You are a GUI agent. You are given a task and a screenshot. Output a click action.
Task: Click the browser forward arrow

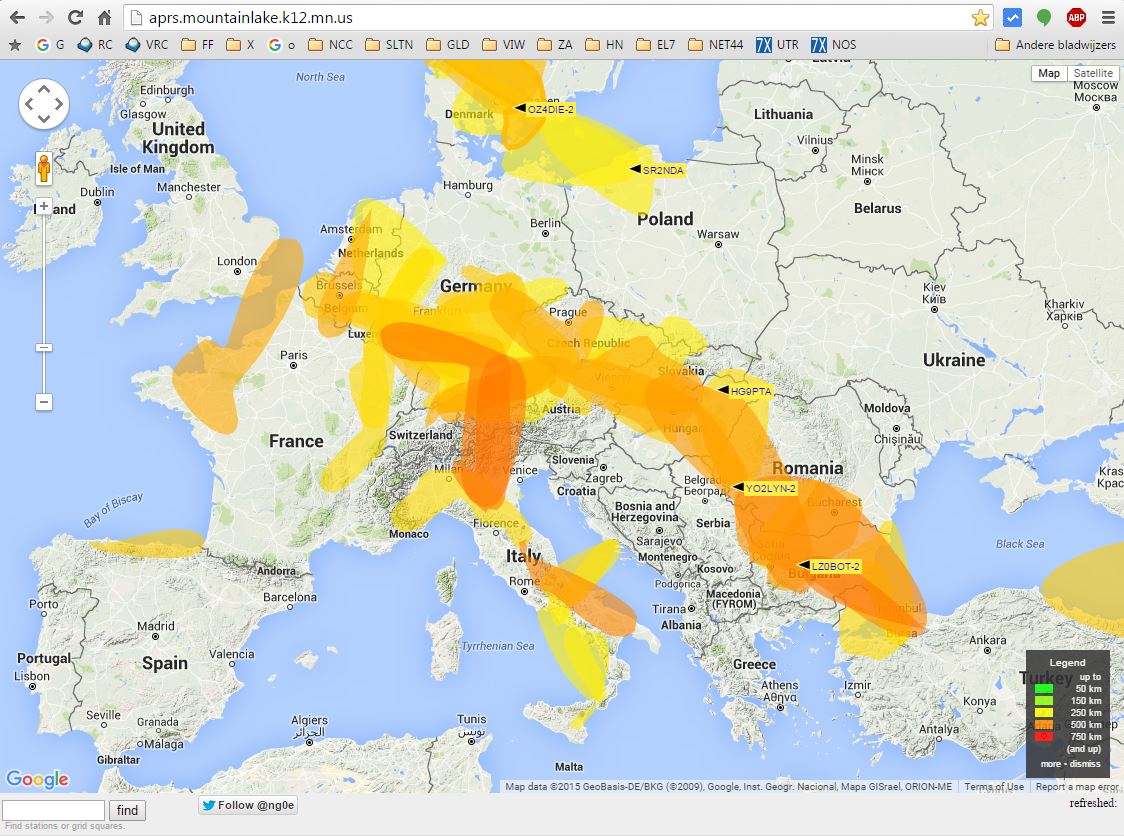(x=46, y=17)
